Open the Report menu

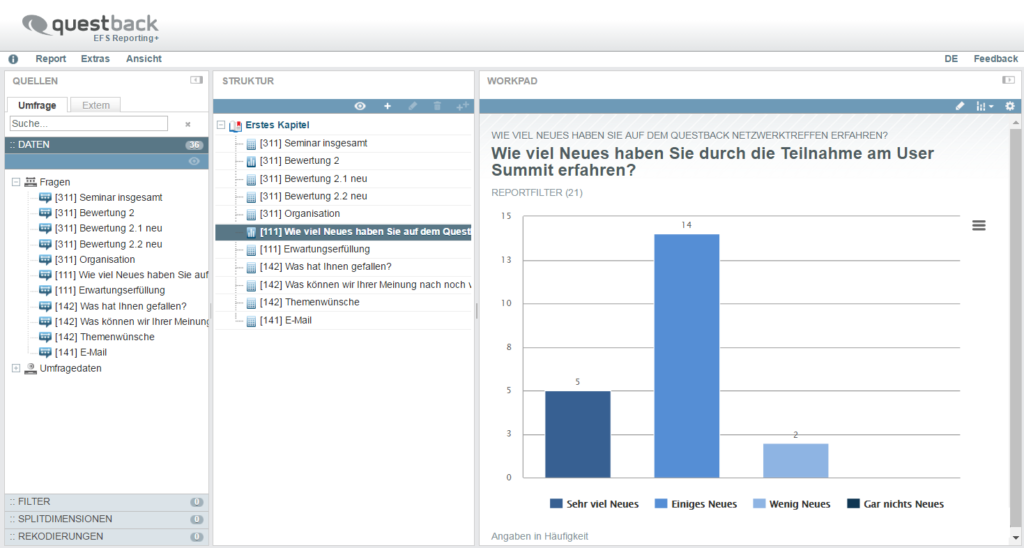51,59
